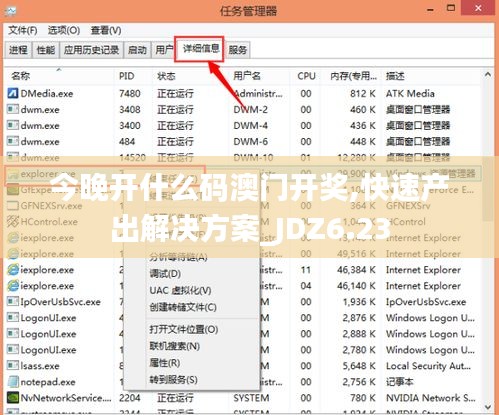Sort by the CPU column header
The height and width of the screenshot is (415, 499).
(x=306, y=76)
